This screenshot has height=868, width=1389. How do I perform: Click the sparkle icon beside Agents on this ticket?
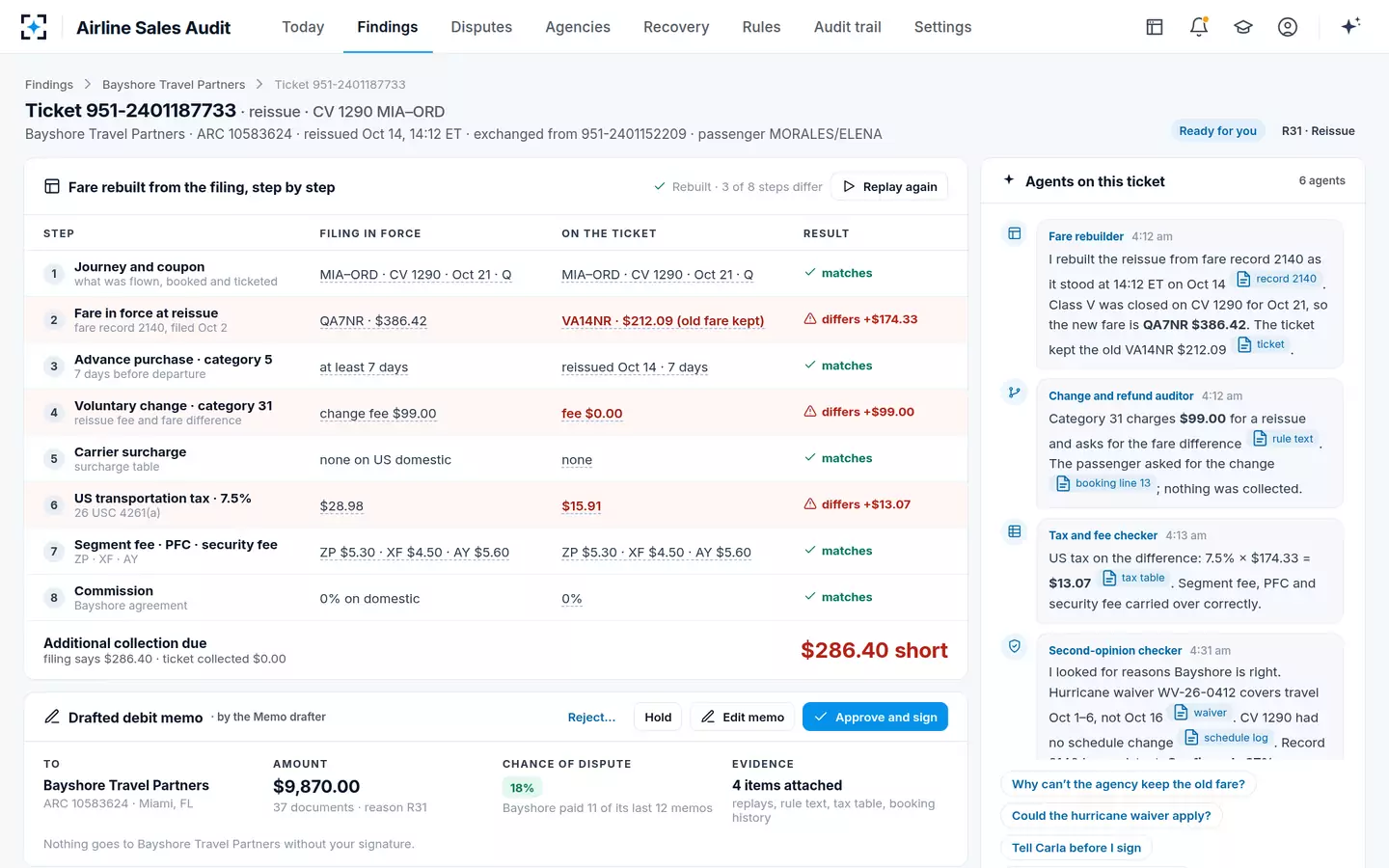1009,180
